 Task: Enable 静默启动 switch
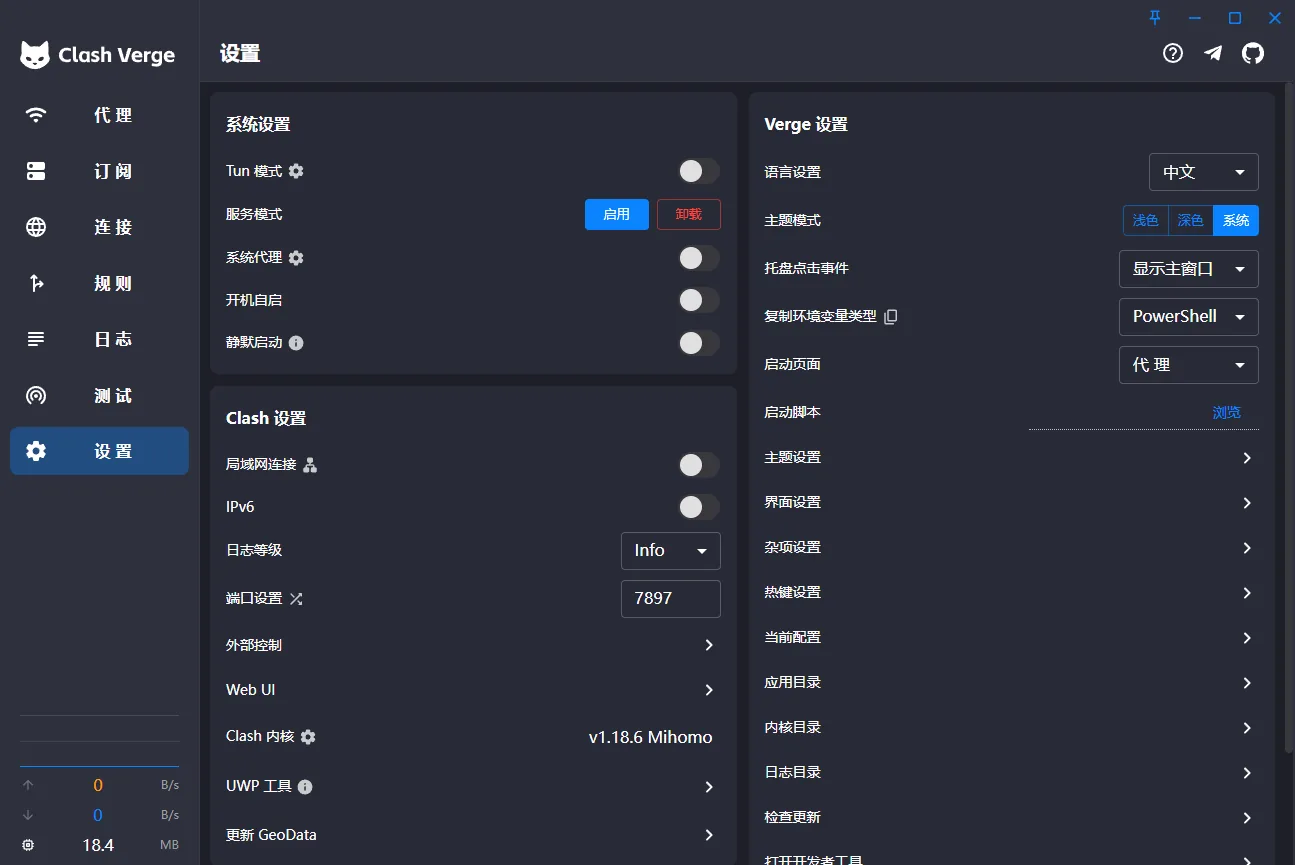699,343
